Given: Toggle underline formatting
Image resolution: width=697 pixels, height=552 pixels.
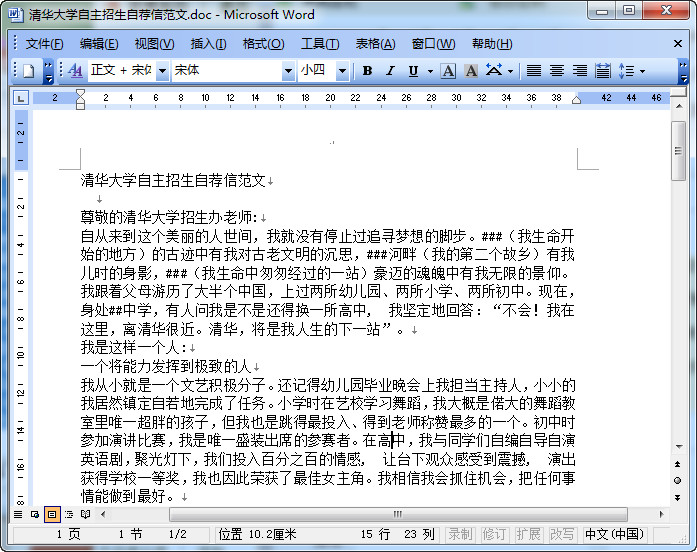Looking at the screenshot, I should 413,71.
